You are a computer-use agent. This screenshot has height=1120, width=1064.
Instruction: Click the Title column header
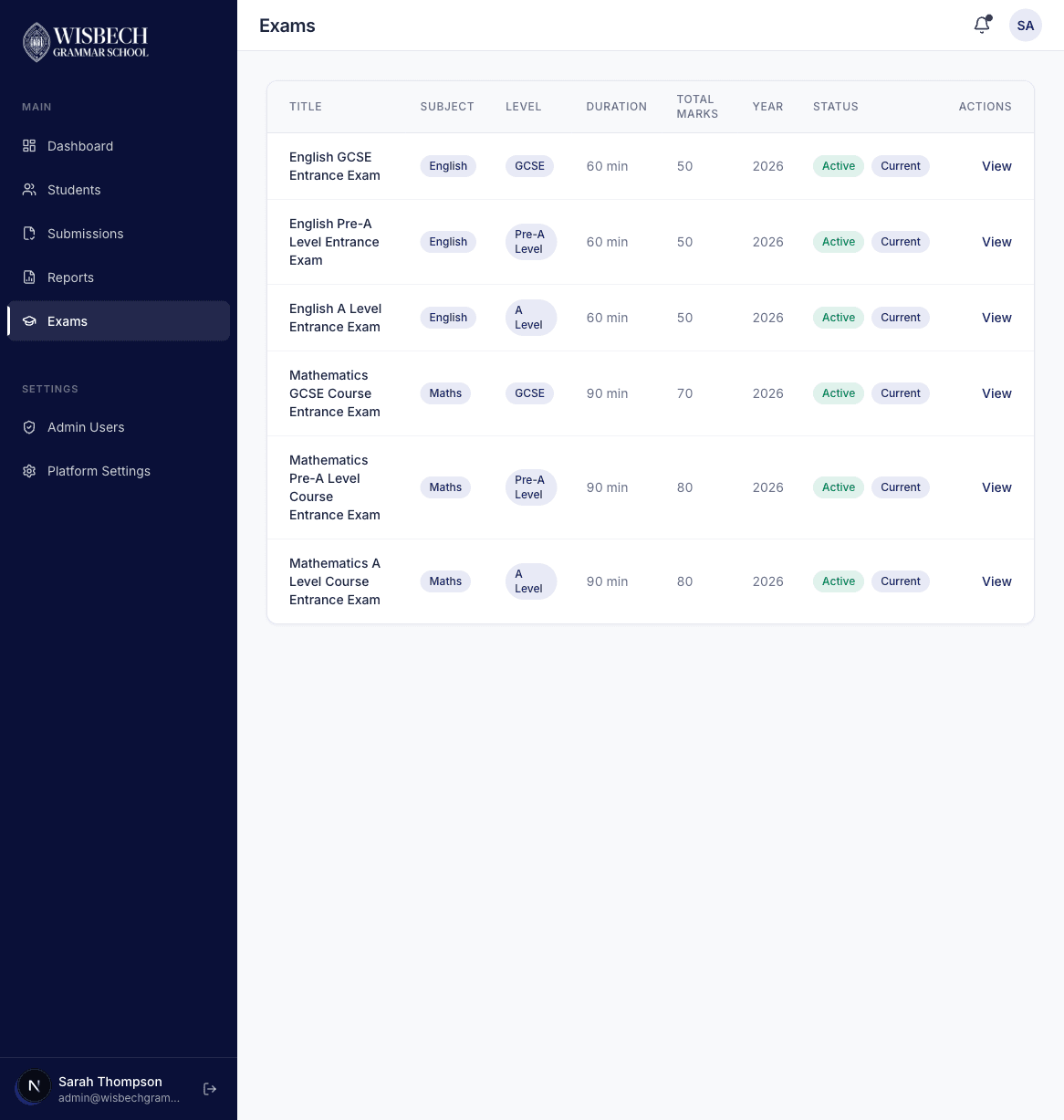[306, 107]
